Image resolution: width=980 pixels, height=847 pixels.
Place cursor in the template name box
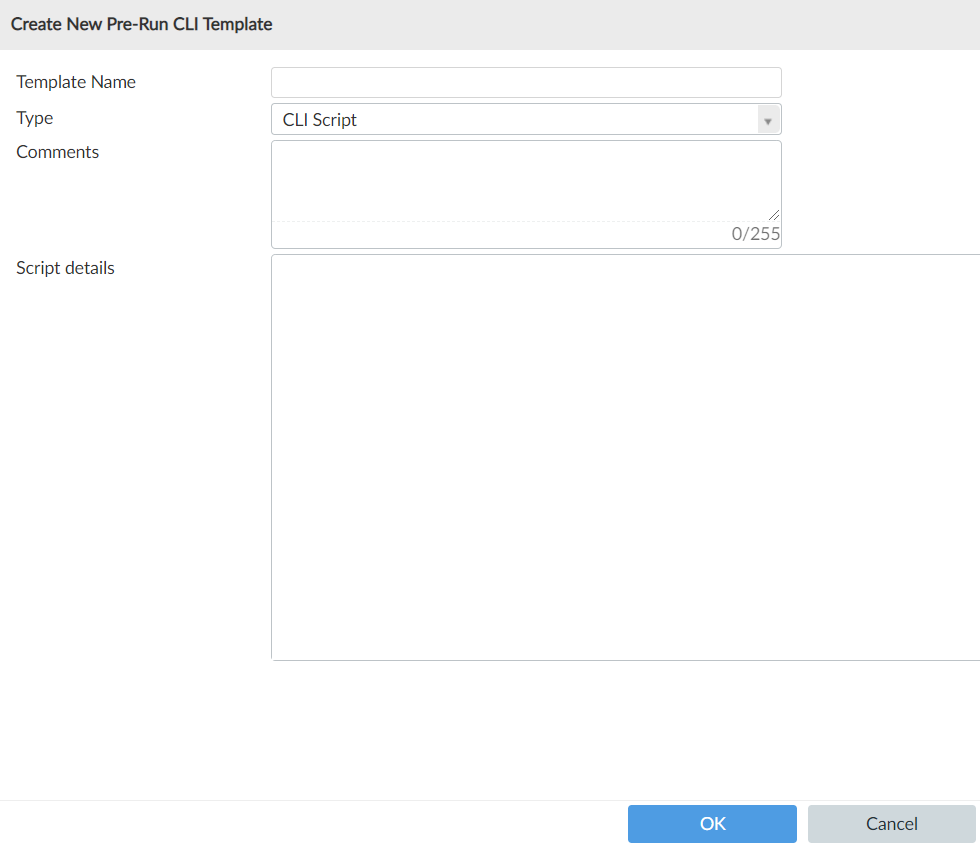(x=526, y=82)
